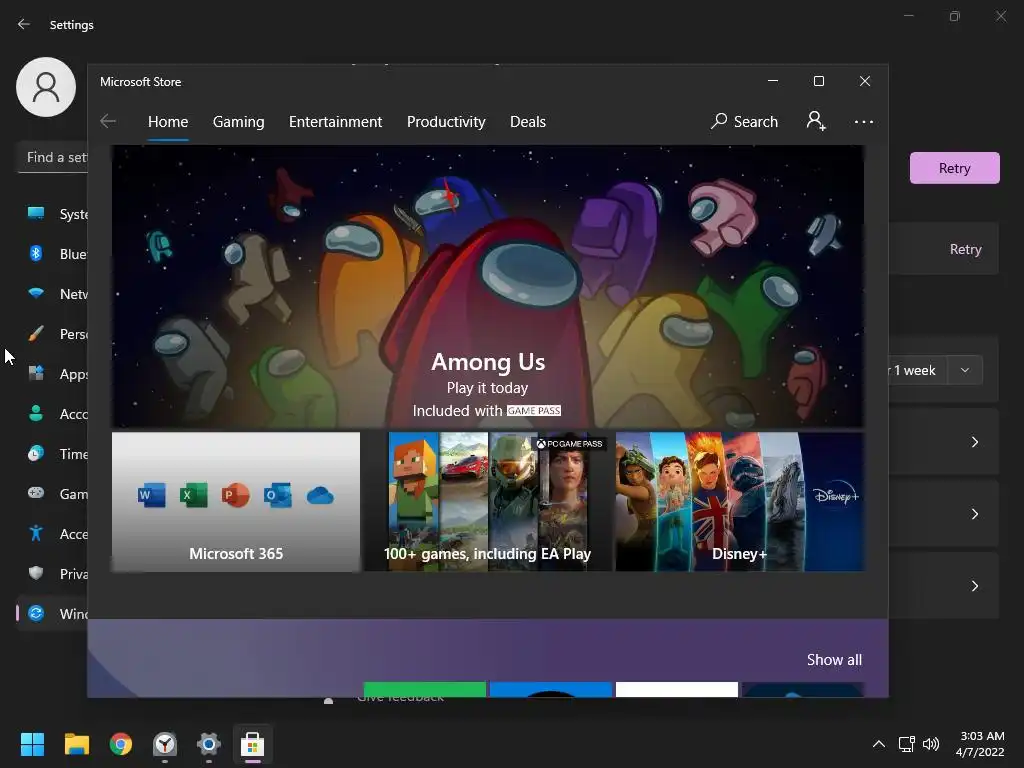Go back with the Settings back arrow
1024x768 pixels.
pos(24,25)
